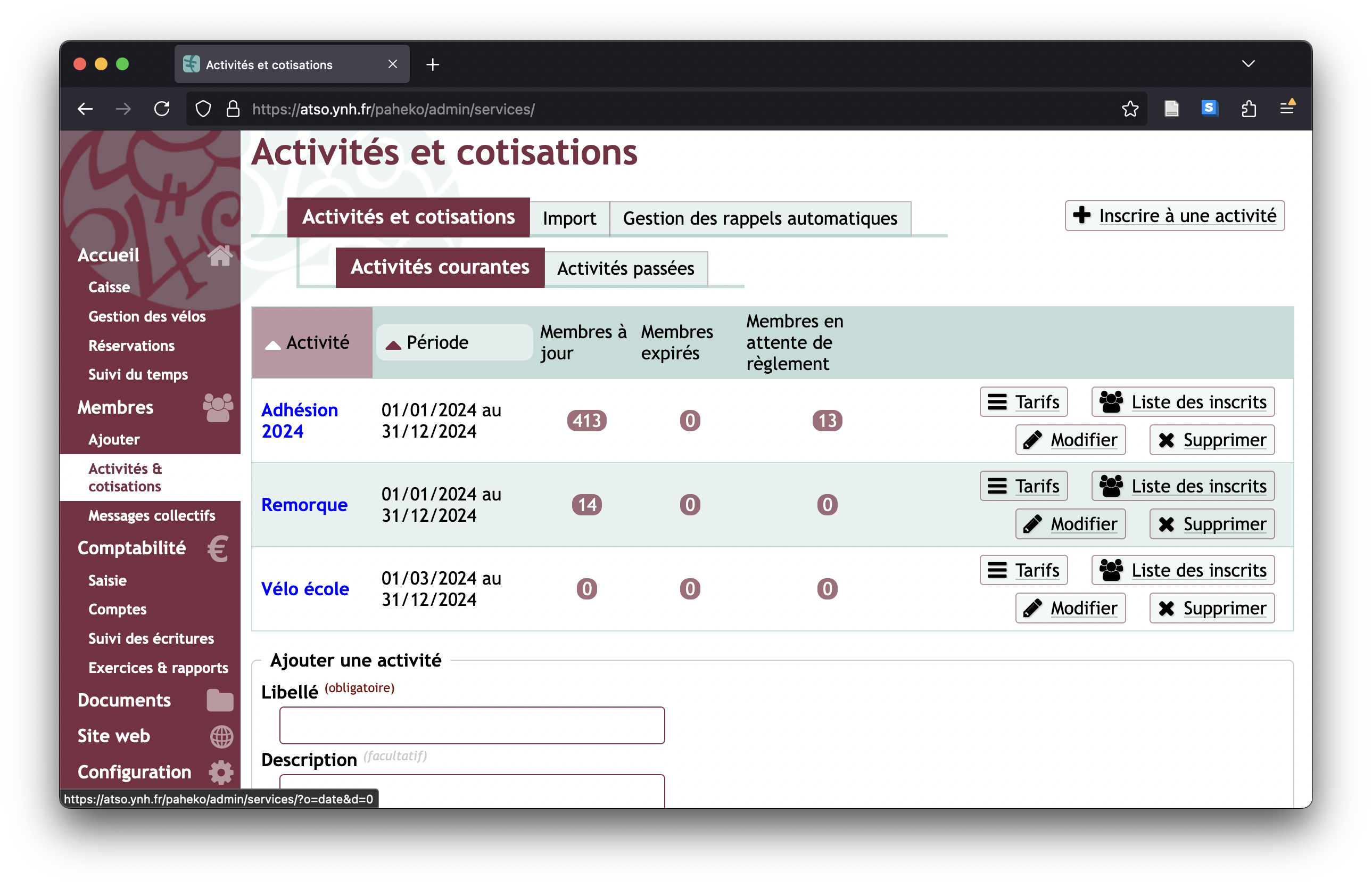Click the Activités courantes toggle
The width and height of the screenshot is (1372, 887).
click(x=440, y=267)
